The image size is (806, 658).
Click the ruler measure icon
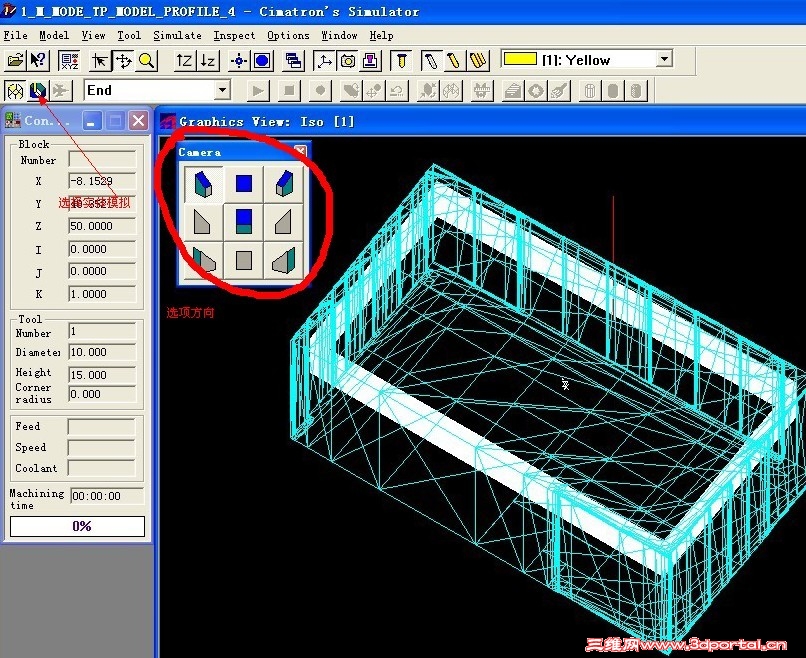(x=482, y=91)
